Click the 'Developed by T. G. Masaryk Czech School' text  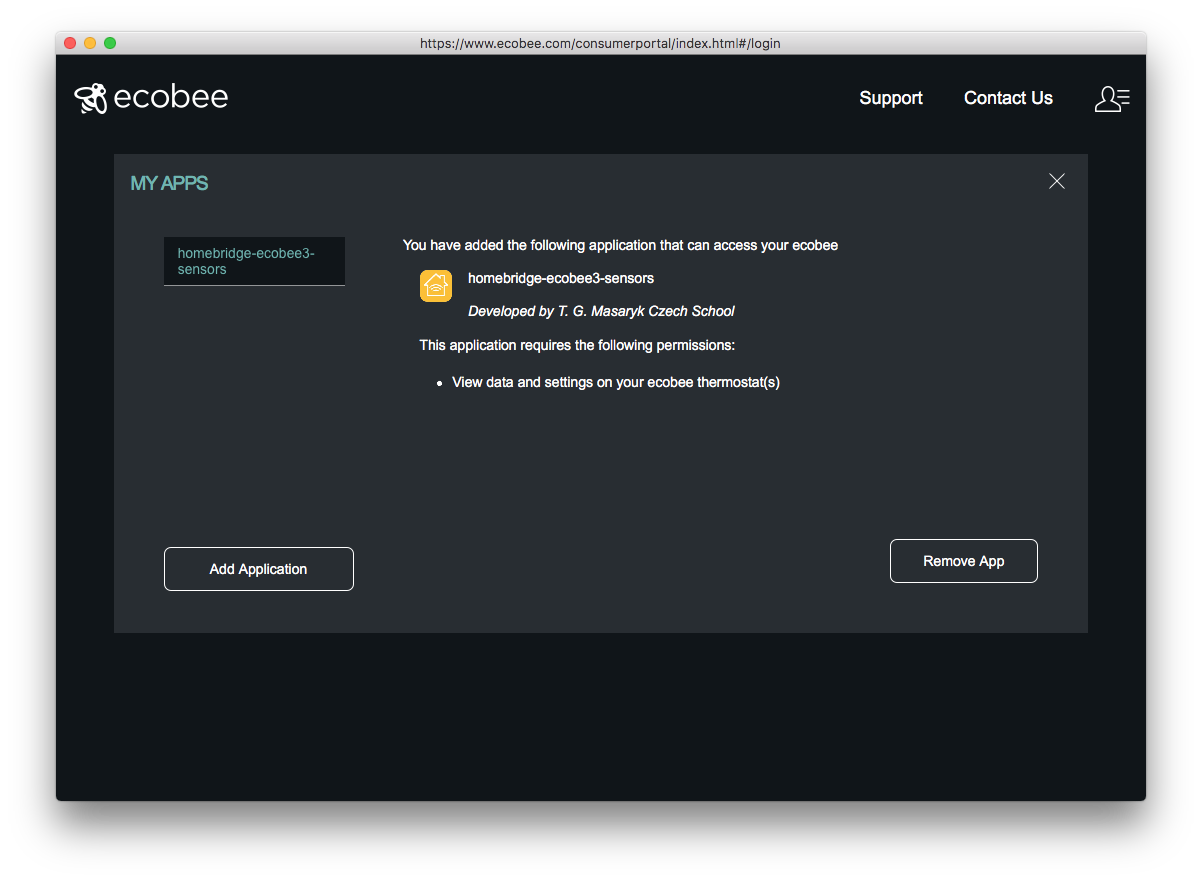(601, 311)
